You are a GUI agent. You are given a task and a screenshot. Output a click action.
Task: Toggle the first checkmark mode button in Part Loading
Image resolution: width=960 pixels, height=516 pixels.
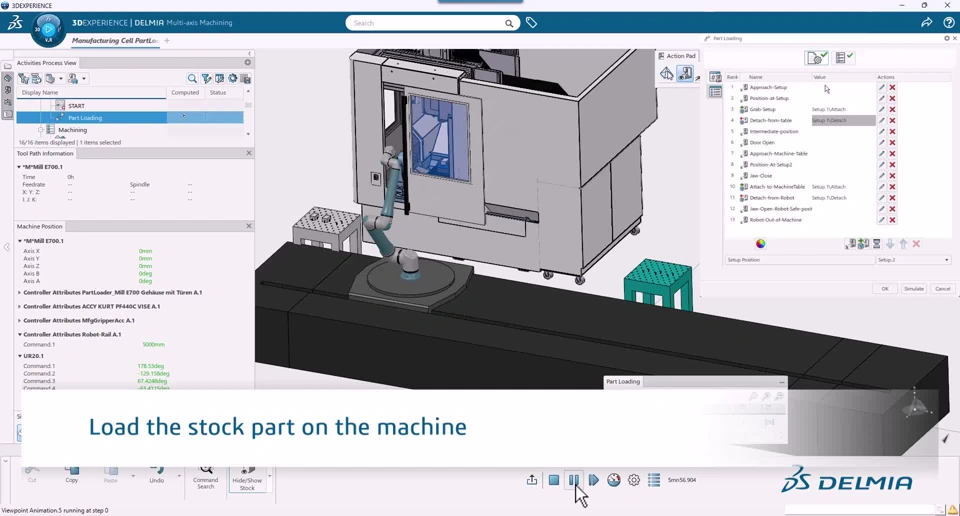(817, 58)
